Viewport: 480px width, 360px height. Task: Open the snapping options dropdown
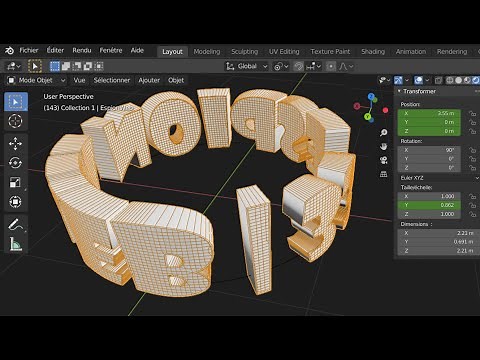coord(313,66)
